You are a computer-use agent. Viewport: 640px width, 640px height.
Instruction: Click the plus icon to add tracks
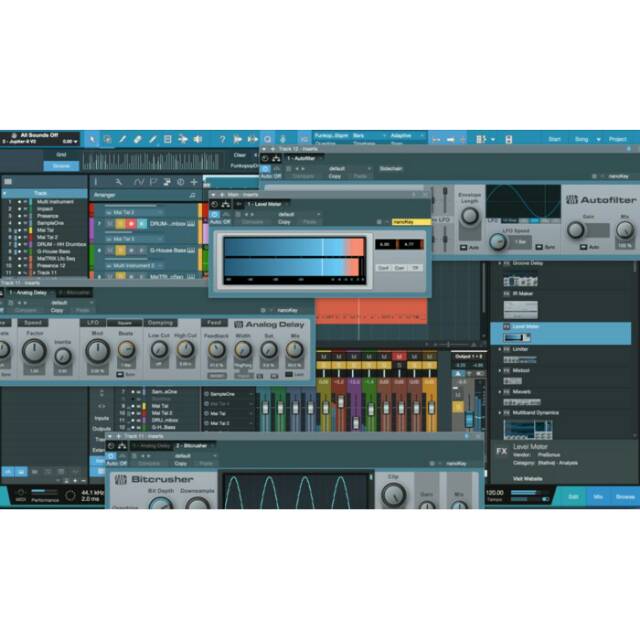point(194,182)
